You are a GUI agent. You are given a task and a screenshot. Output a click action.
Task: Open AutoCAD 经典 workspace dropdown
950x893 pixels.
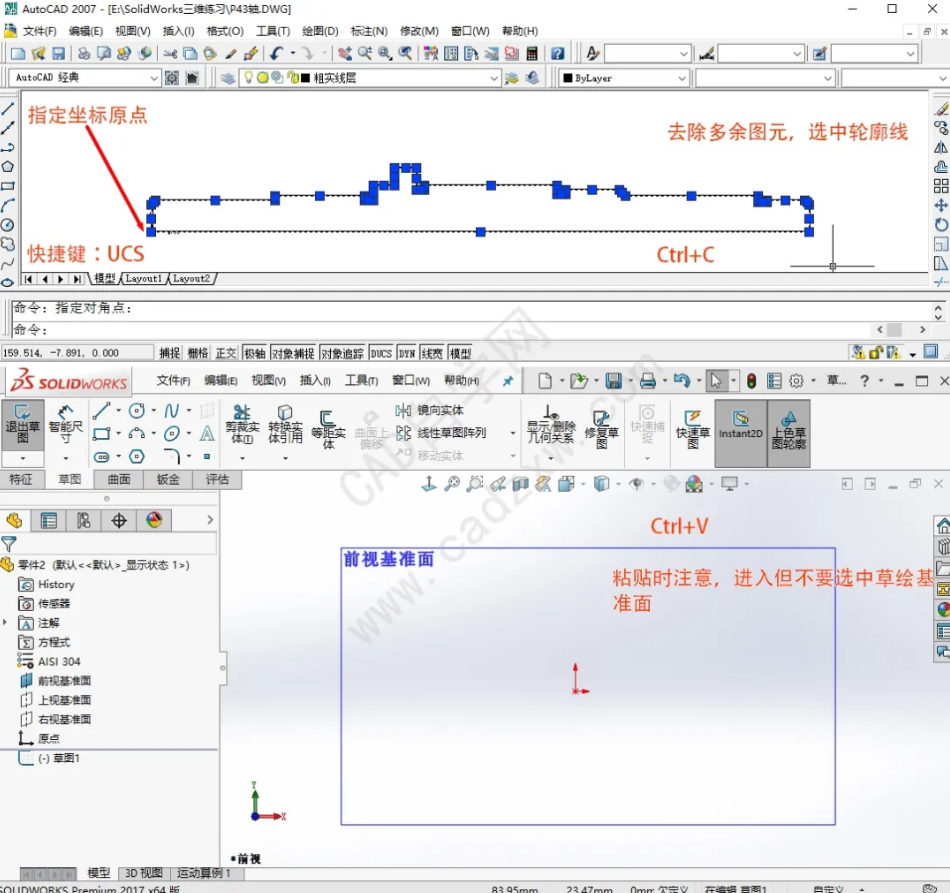(154, 78)
